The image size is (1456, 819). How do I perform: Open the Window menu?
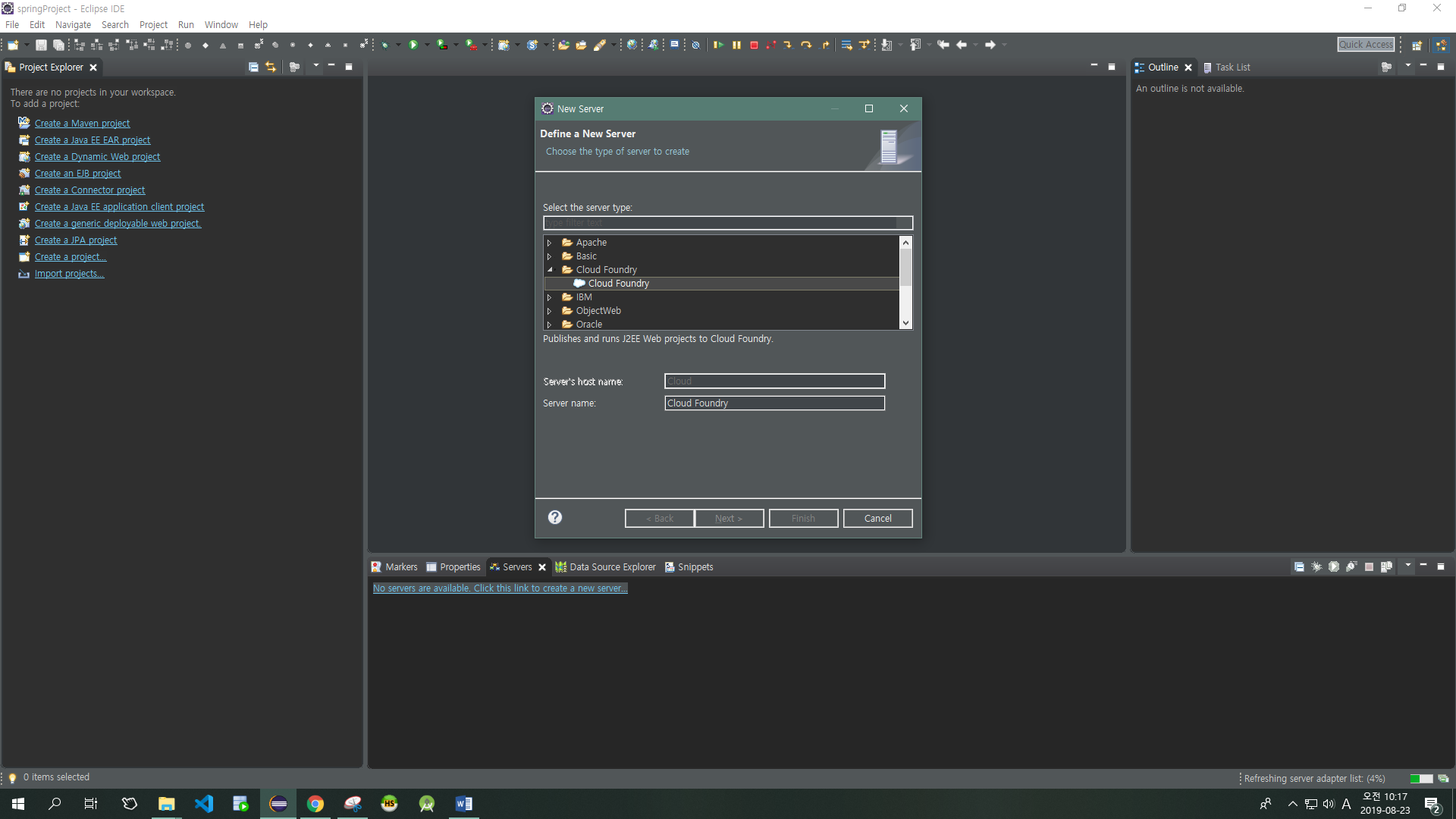click(x=221, y=25)
